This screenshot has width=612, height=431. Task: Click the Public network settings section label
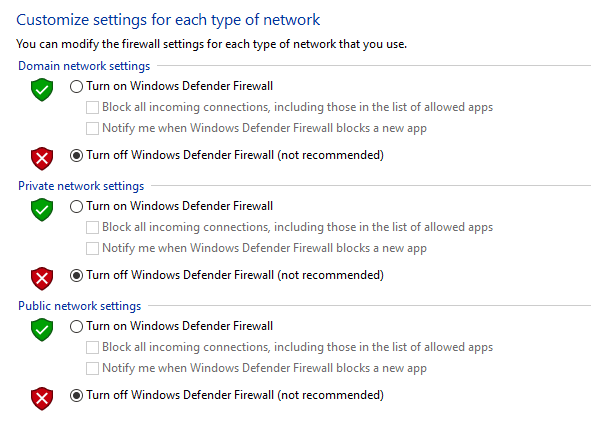pos(80,306)
